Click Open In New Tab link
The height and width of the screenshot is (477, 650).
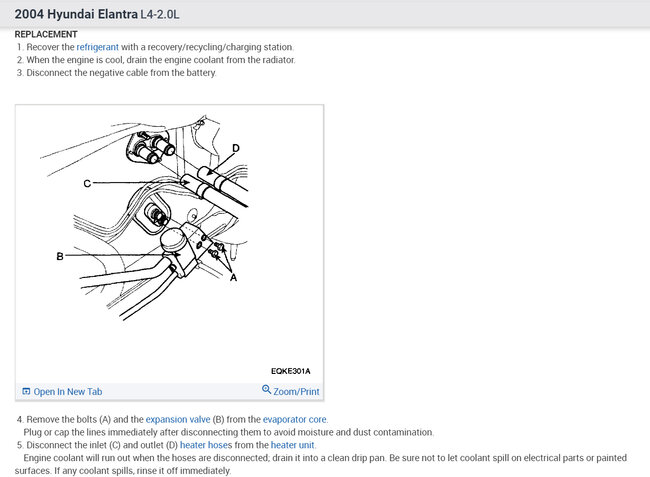click(x=68, y=392)
